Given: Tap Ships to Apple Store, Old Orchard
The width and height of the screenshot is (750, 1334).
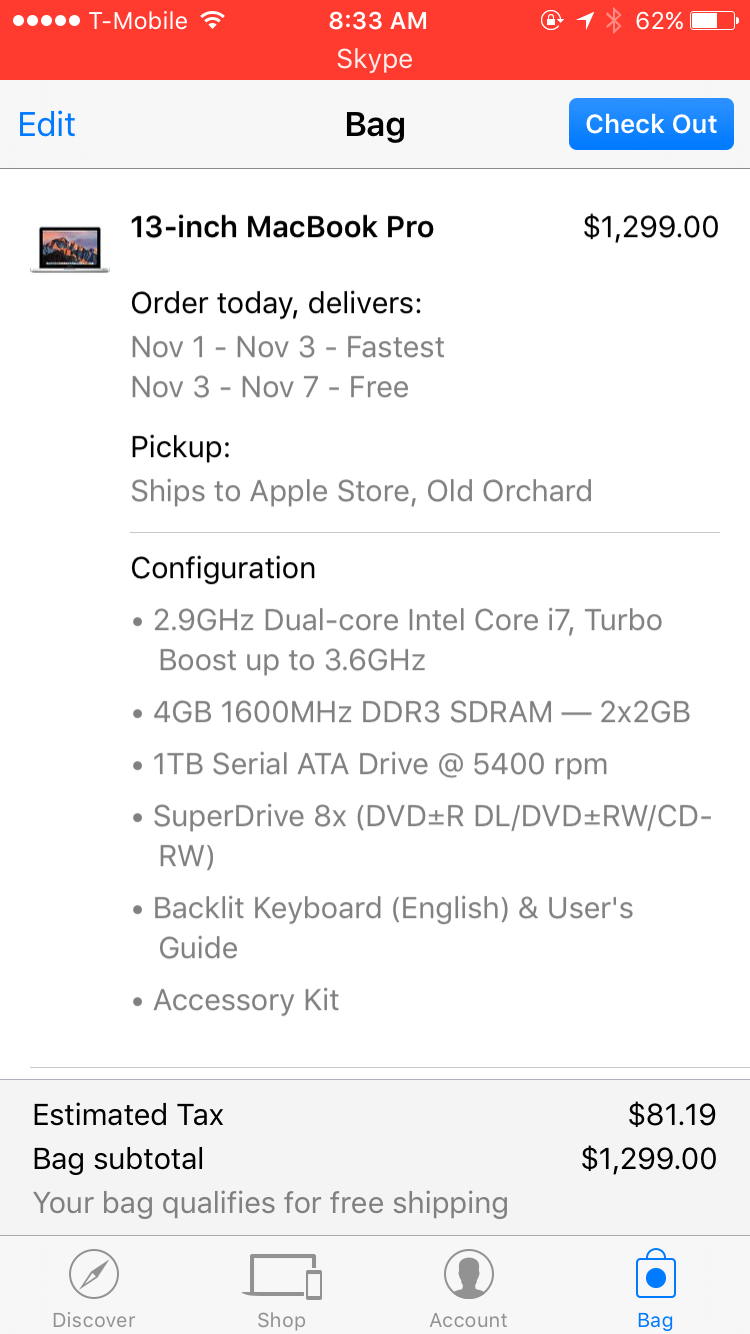Looking at the screenshot, I should [361, 491].
